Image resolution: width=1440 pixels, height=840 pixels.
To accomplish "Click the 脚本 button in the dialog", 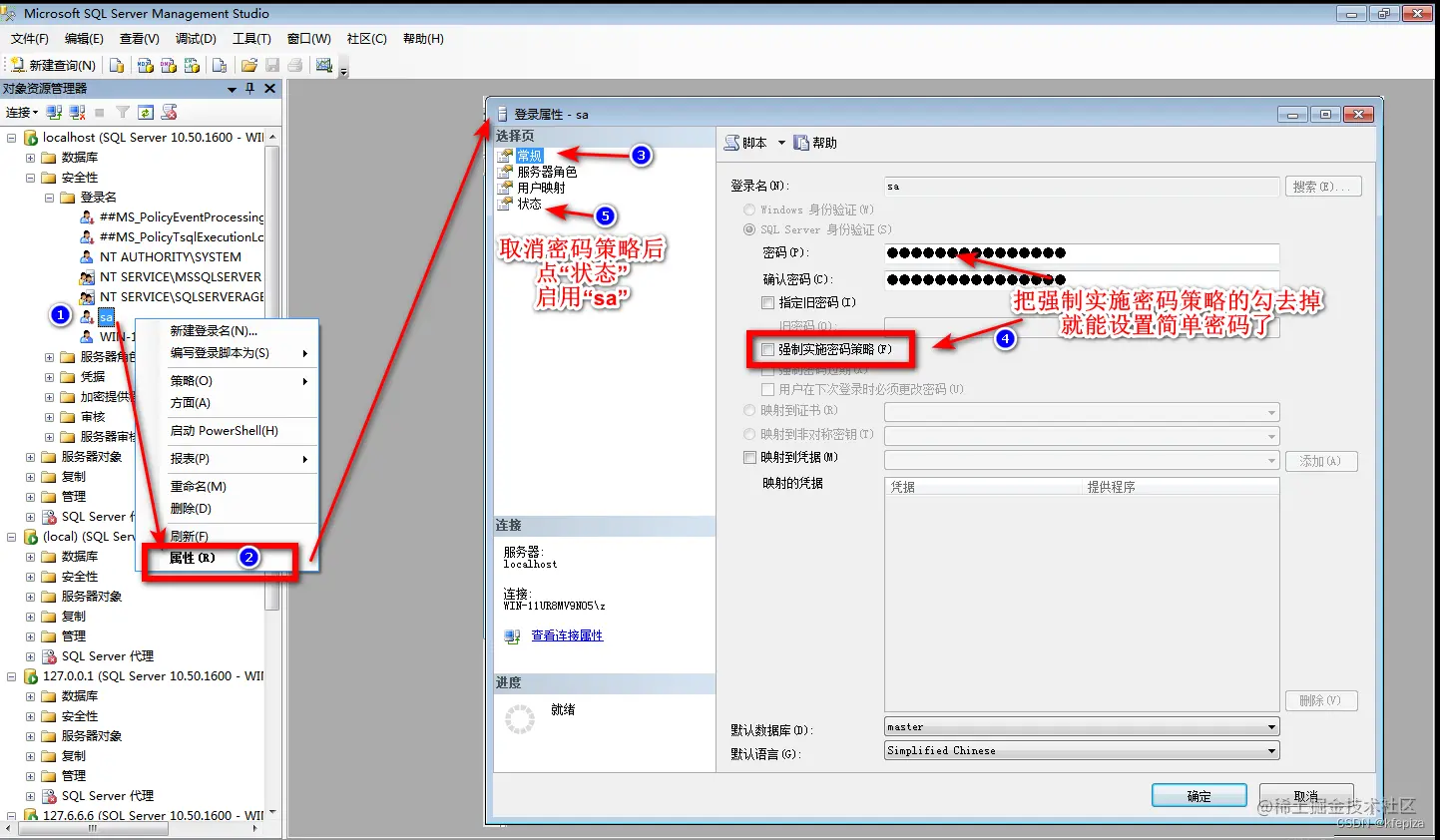I will (x=745, y=143).
